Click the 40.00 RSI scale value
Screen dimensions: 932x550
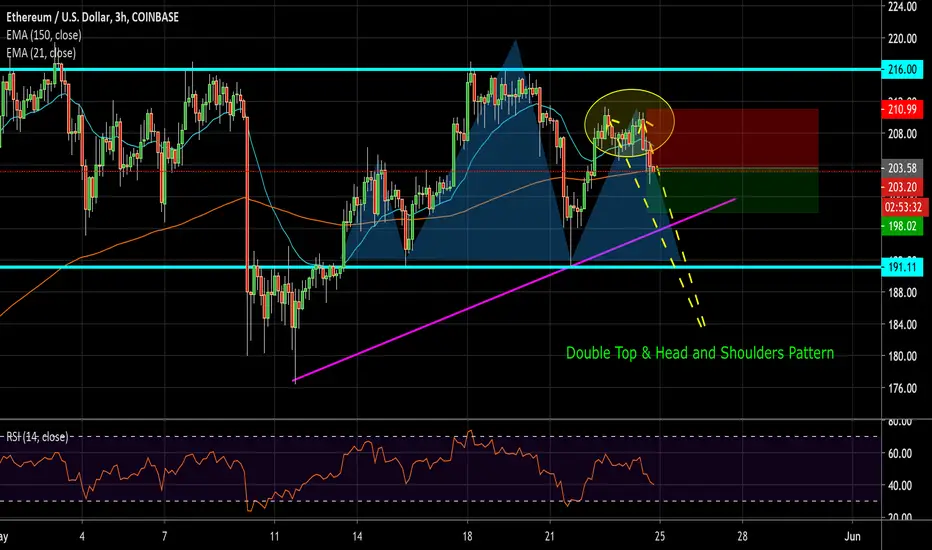tap(899, 486)
